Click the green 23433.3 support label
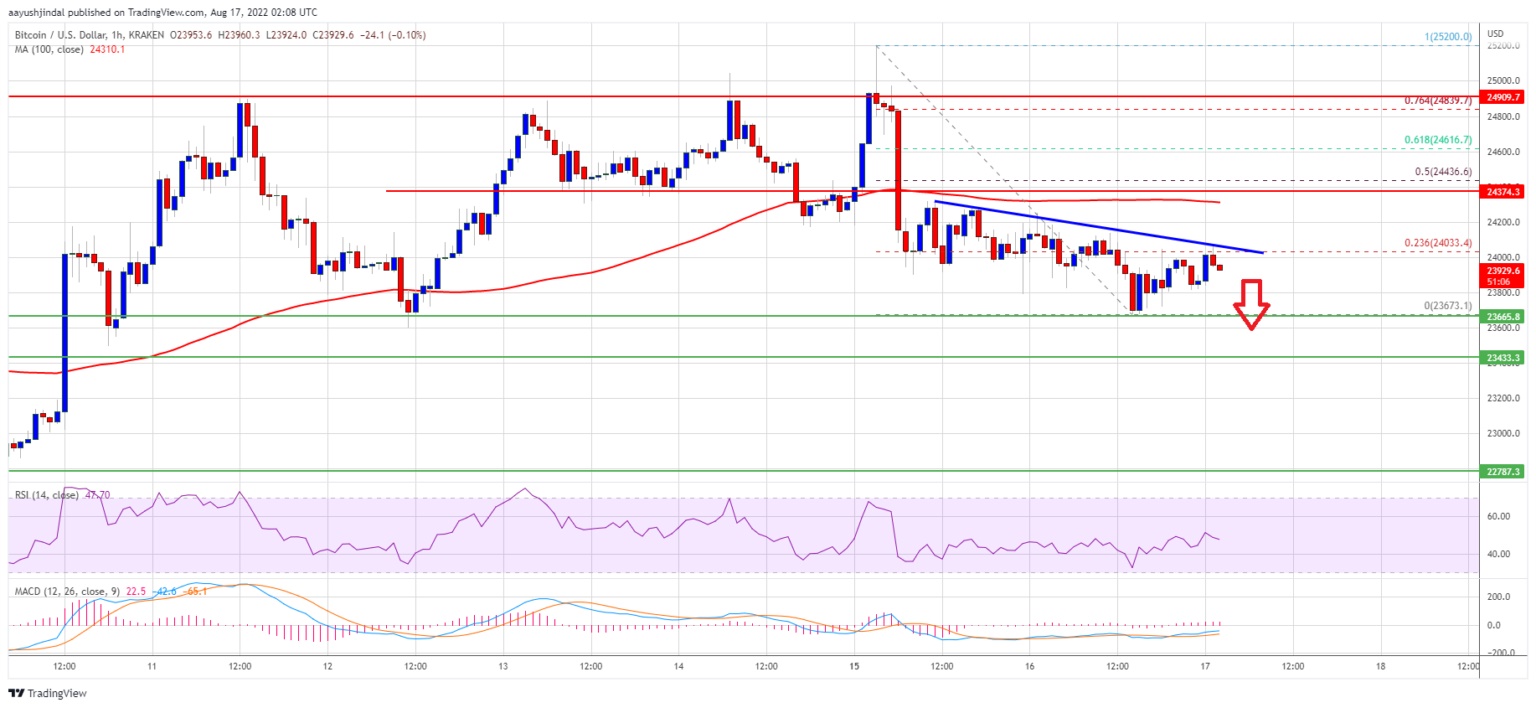Screen dimensions: 1536x708 [1504, 356]
